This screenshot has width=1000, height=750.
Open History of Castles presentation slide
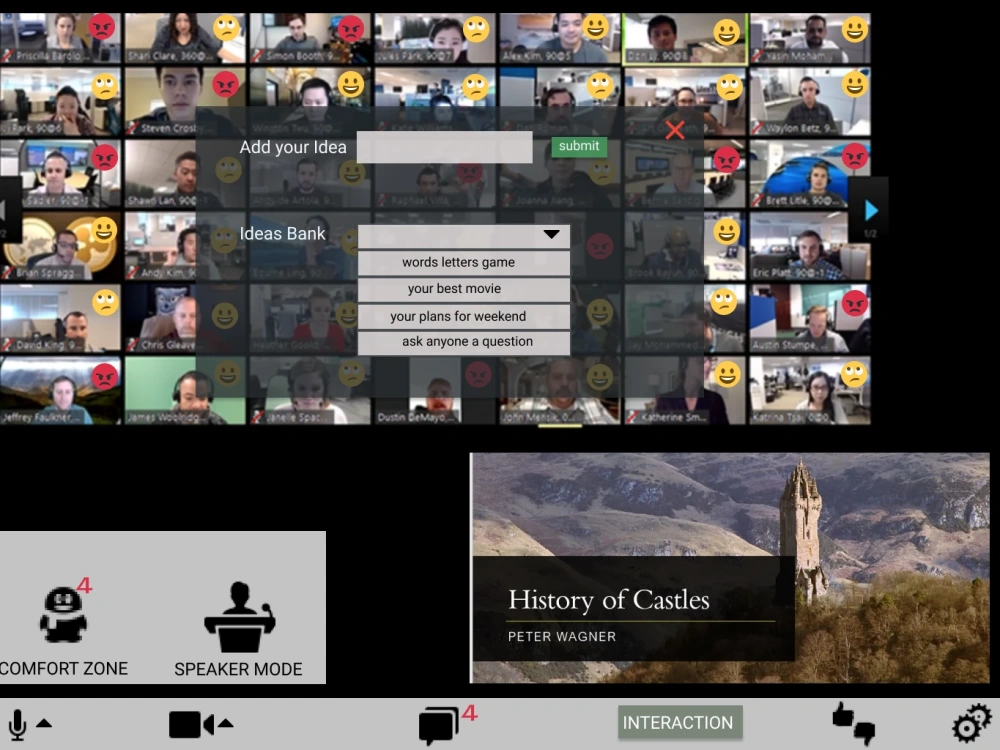tap(730, 568)
